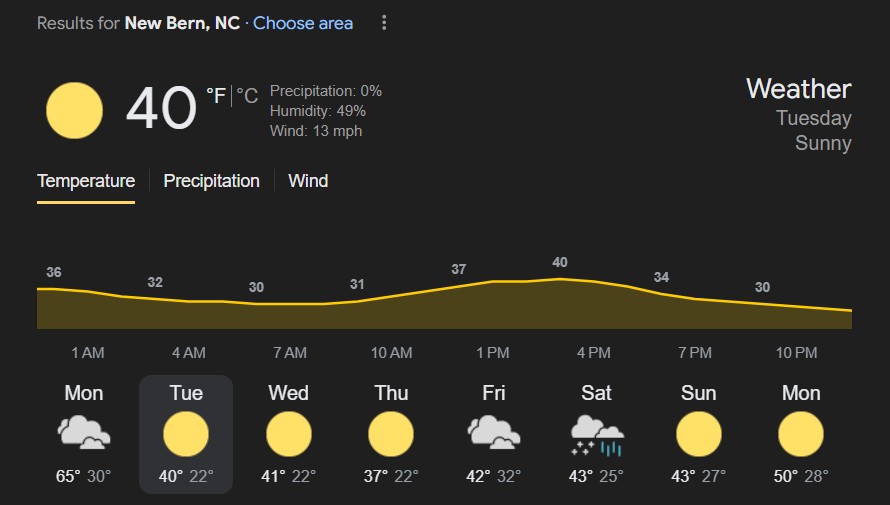Select the highlighted Tuesday forecast card
The width and height of the screenshot is (890, 505).
click(186, 434)
